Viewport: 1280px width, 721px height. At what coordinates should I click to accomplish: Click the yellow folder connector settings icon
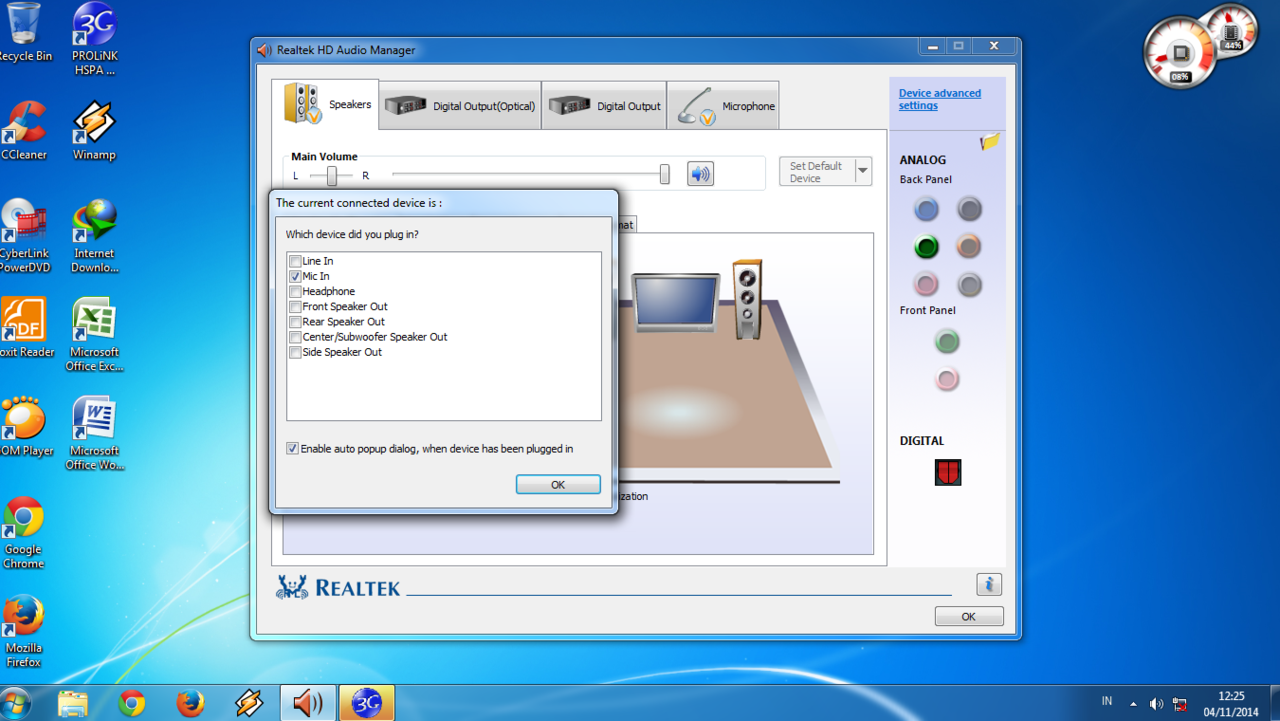click(x=990, y=142)
